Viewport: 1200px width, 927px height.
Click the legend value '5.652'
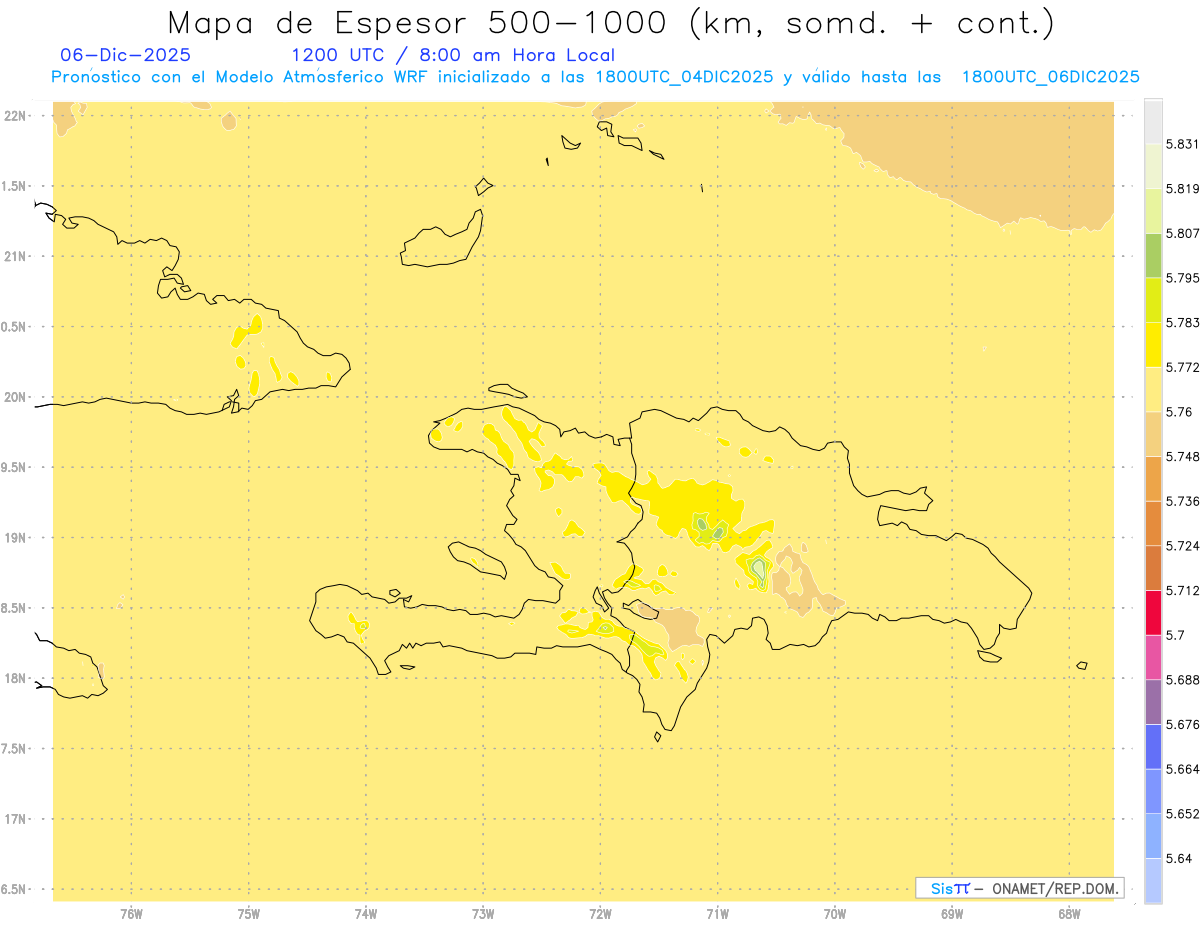[x=1183, y=814]
